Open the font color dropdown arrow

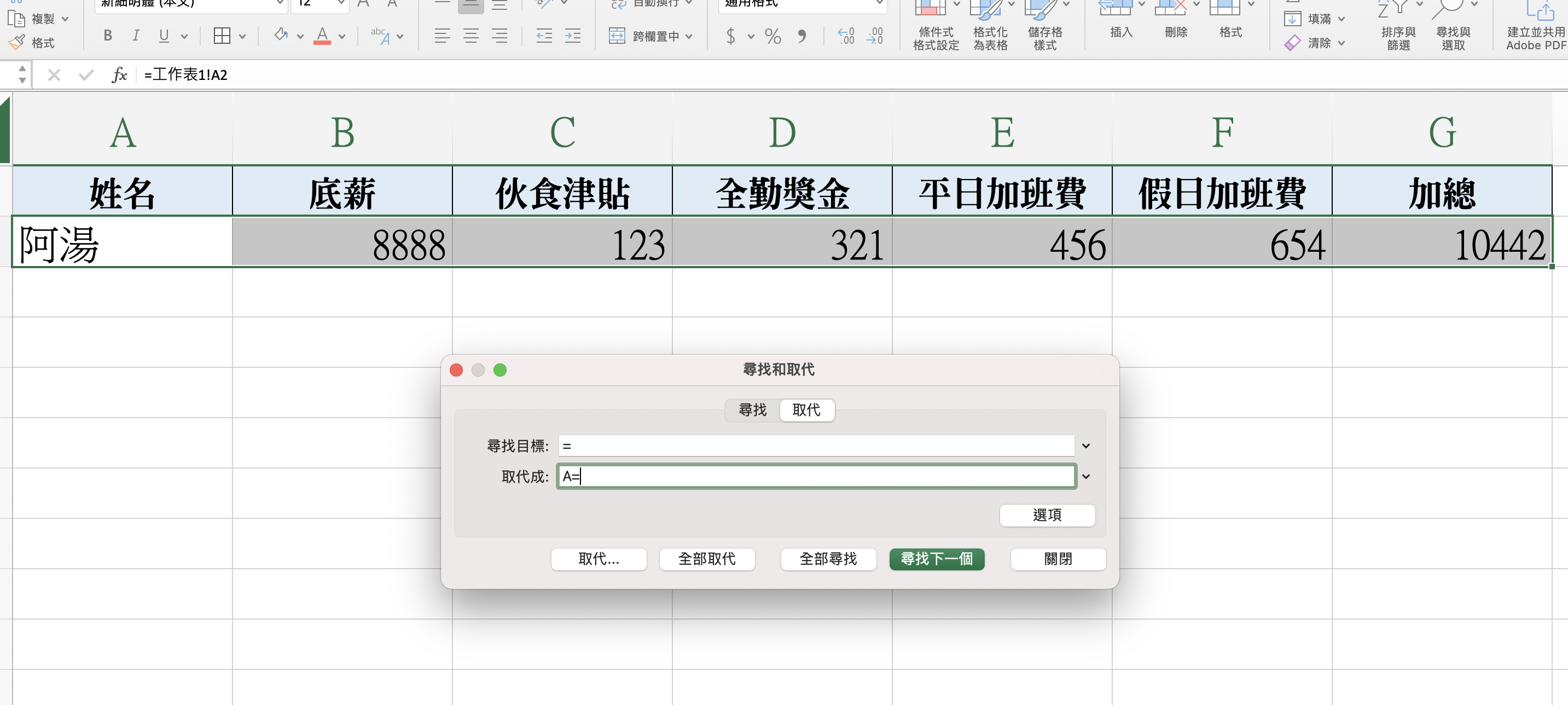(342, 37)
